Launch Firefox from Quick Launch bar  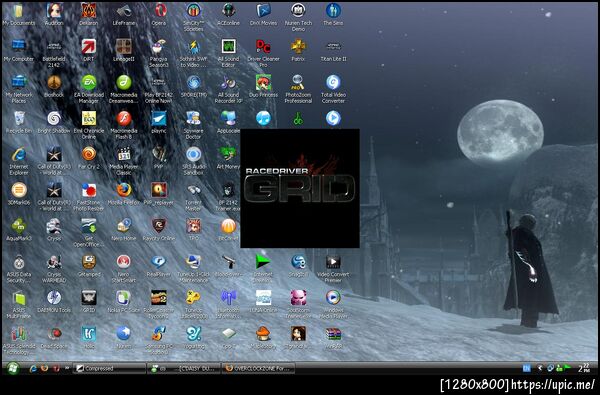44,368
